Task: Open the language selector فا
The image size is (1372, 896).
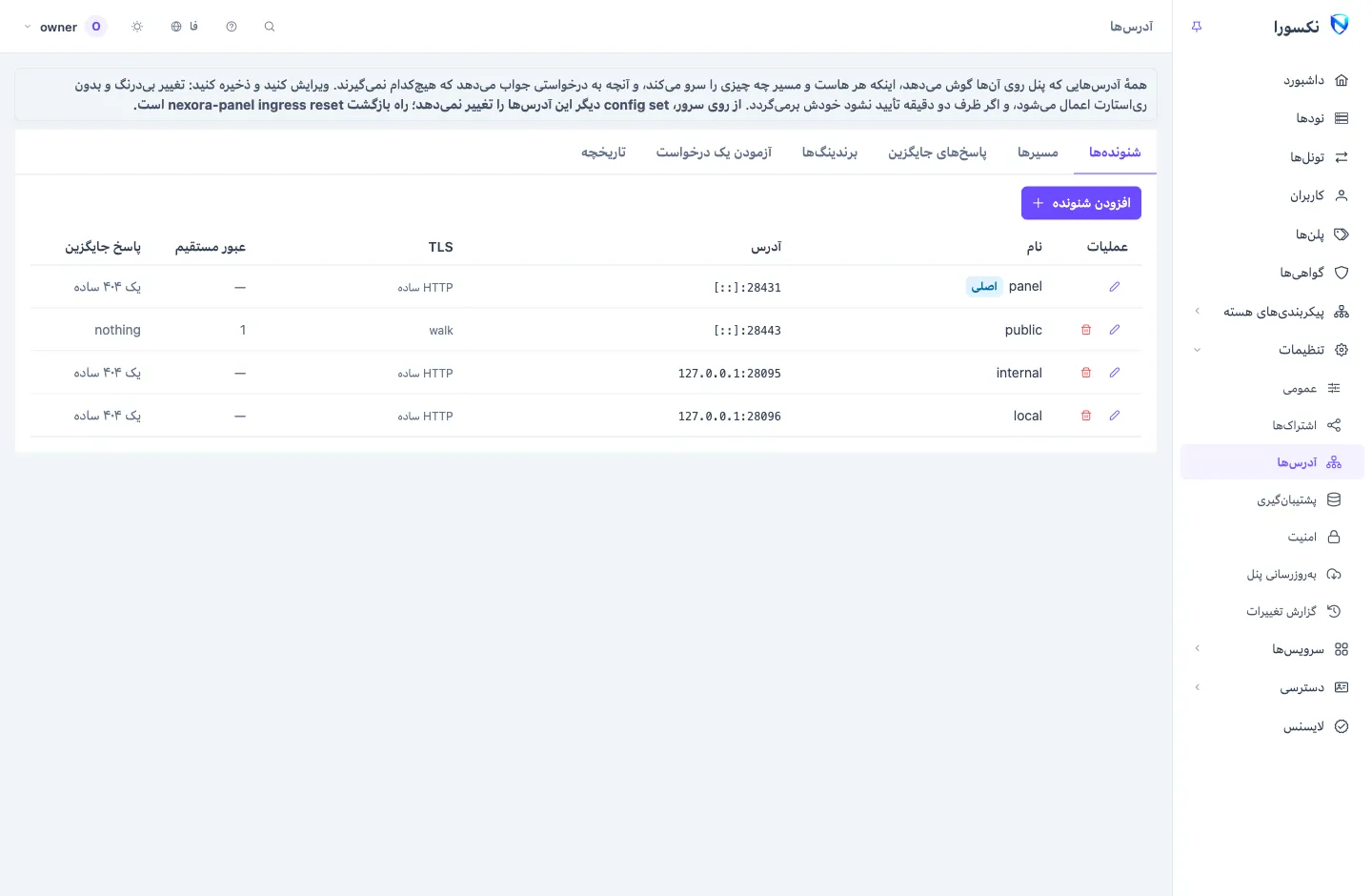Action: pyautogui.click(x=185, y=27)
